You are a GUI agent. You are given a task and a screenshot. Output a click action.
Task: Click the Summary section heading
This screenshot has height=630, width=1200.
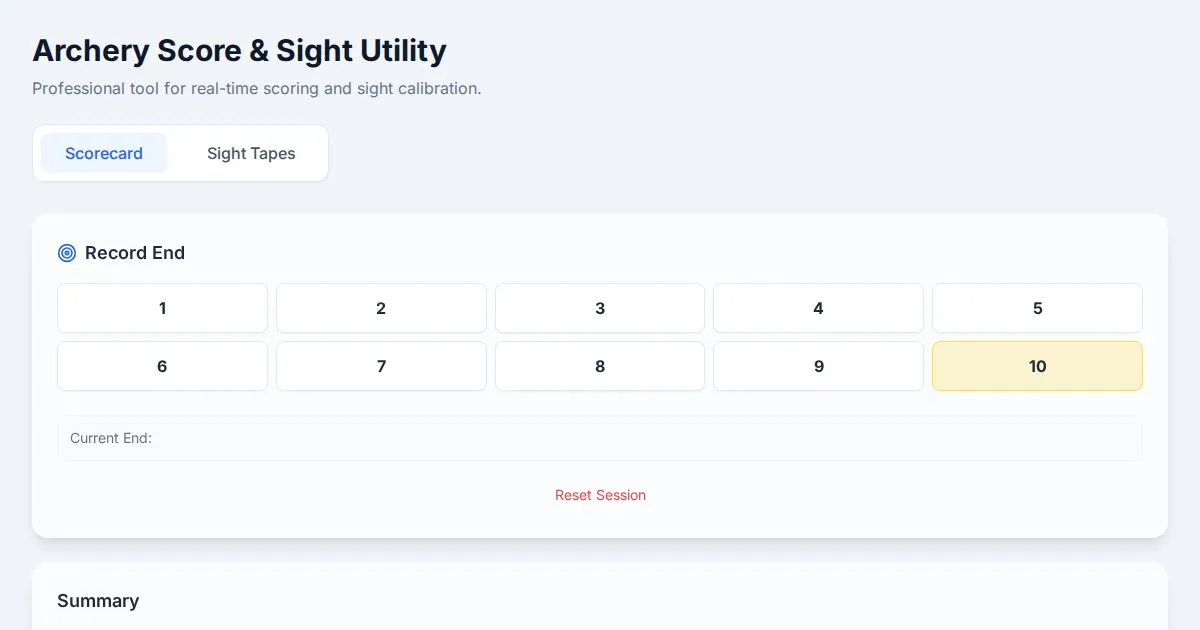tap(98, 601)
